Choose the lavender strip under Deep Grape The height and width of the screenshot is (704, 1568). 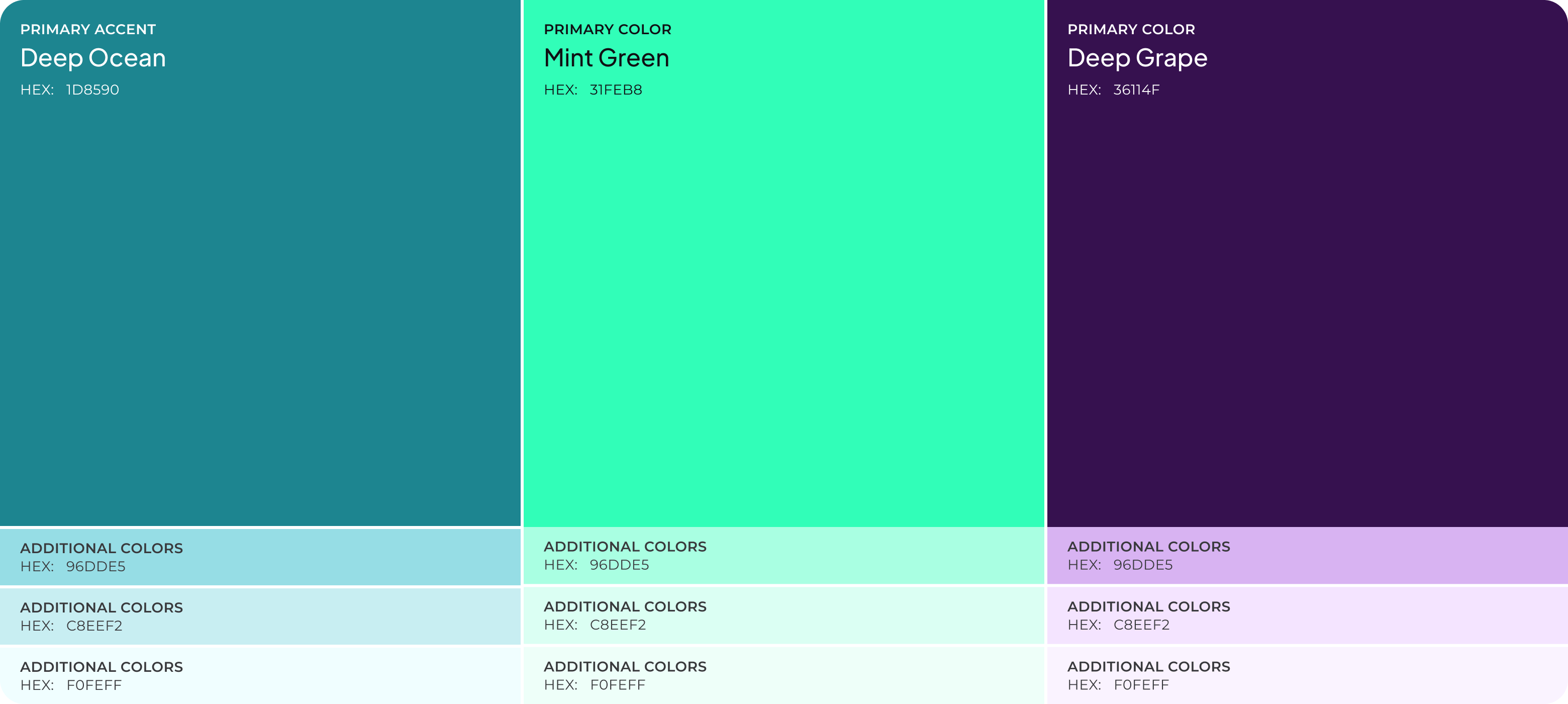1307,555
